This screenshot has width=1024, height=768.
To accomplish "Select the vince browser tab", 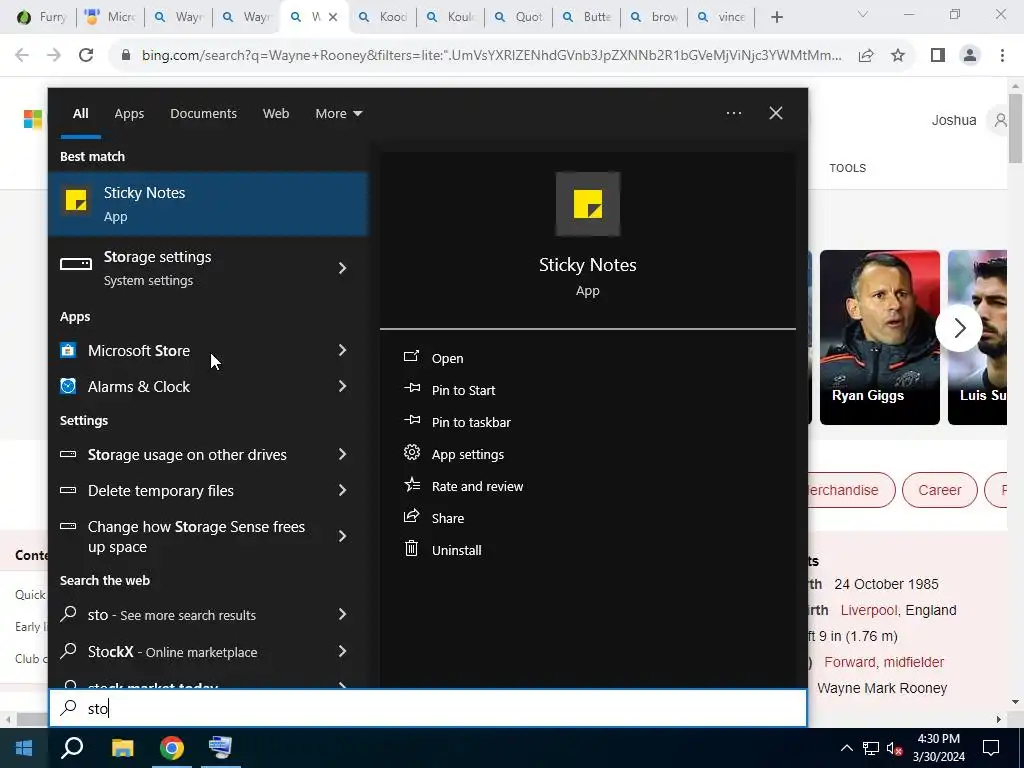I will pyautogui.click(x=721, y=17).
